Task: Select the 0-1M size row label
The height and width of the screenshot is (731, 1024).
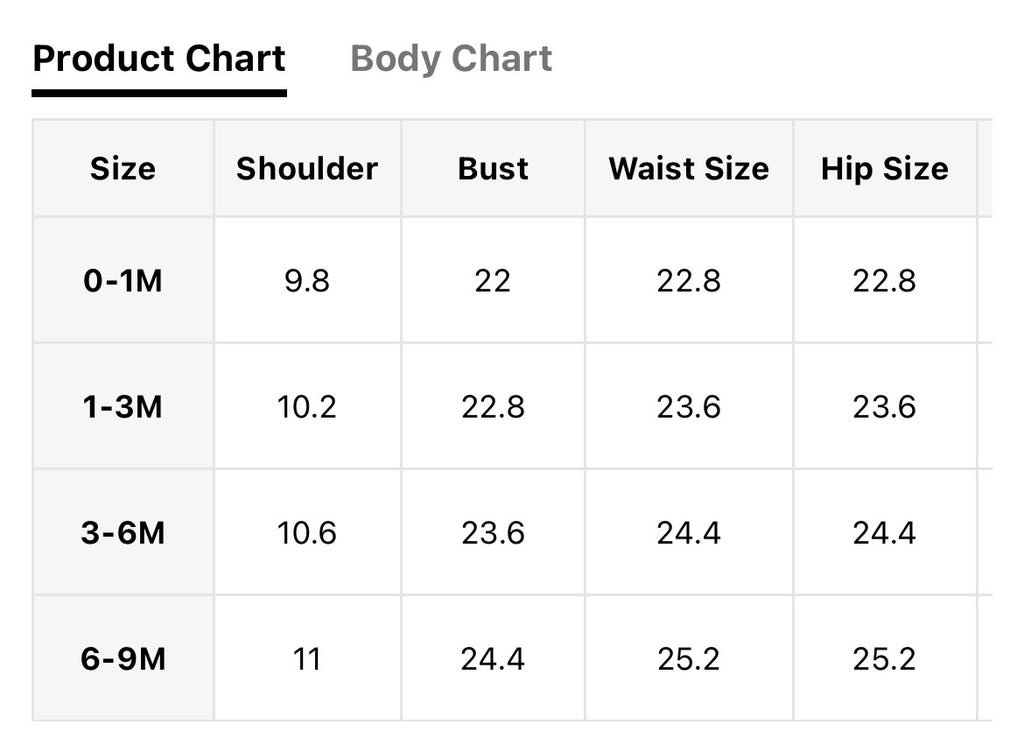Action: (x=123, y=281)
